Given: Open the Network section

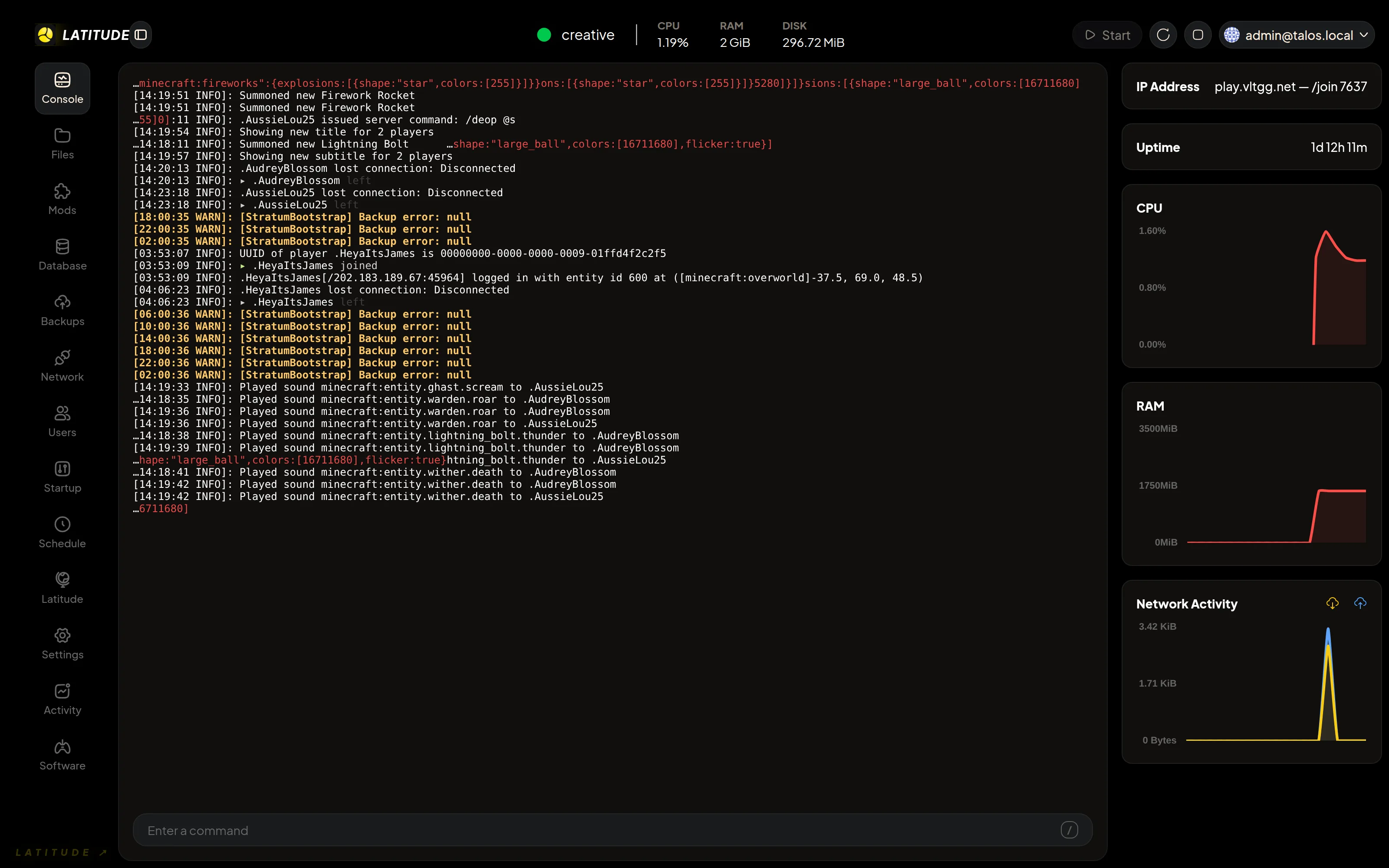Looking at the screenshot, I should pyautogui.click(x=62, y=366).
